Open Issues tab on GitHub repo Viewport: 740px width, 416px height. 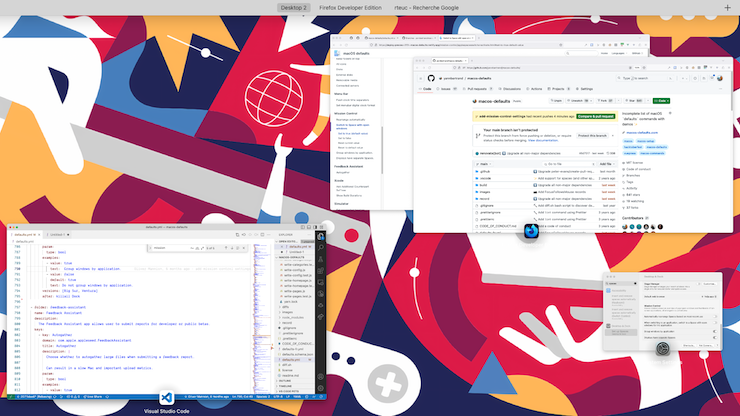pyautogui.click(x=446, y=89)
